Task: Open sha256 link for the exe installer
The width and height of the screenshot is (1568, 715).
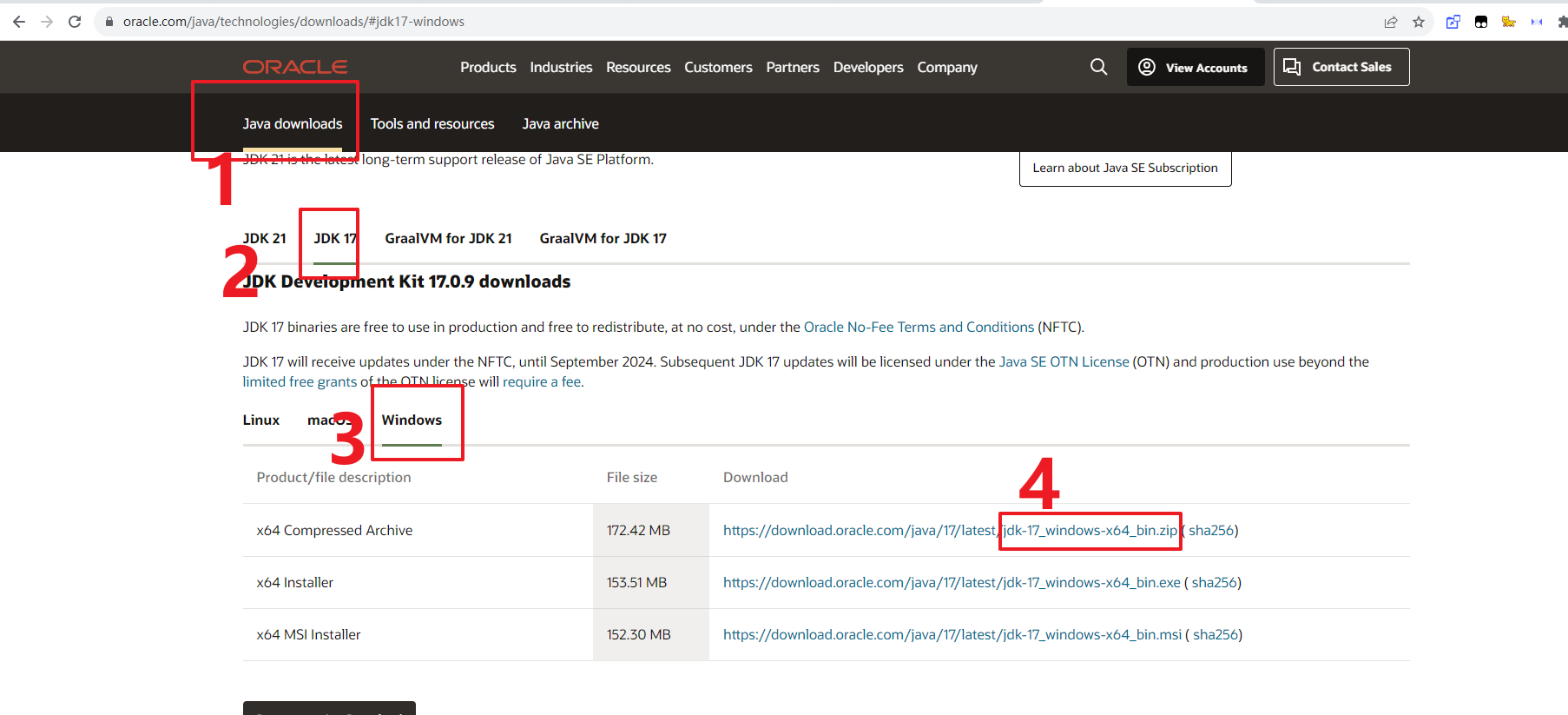Action: coord(1214,582)
